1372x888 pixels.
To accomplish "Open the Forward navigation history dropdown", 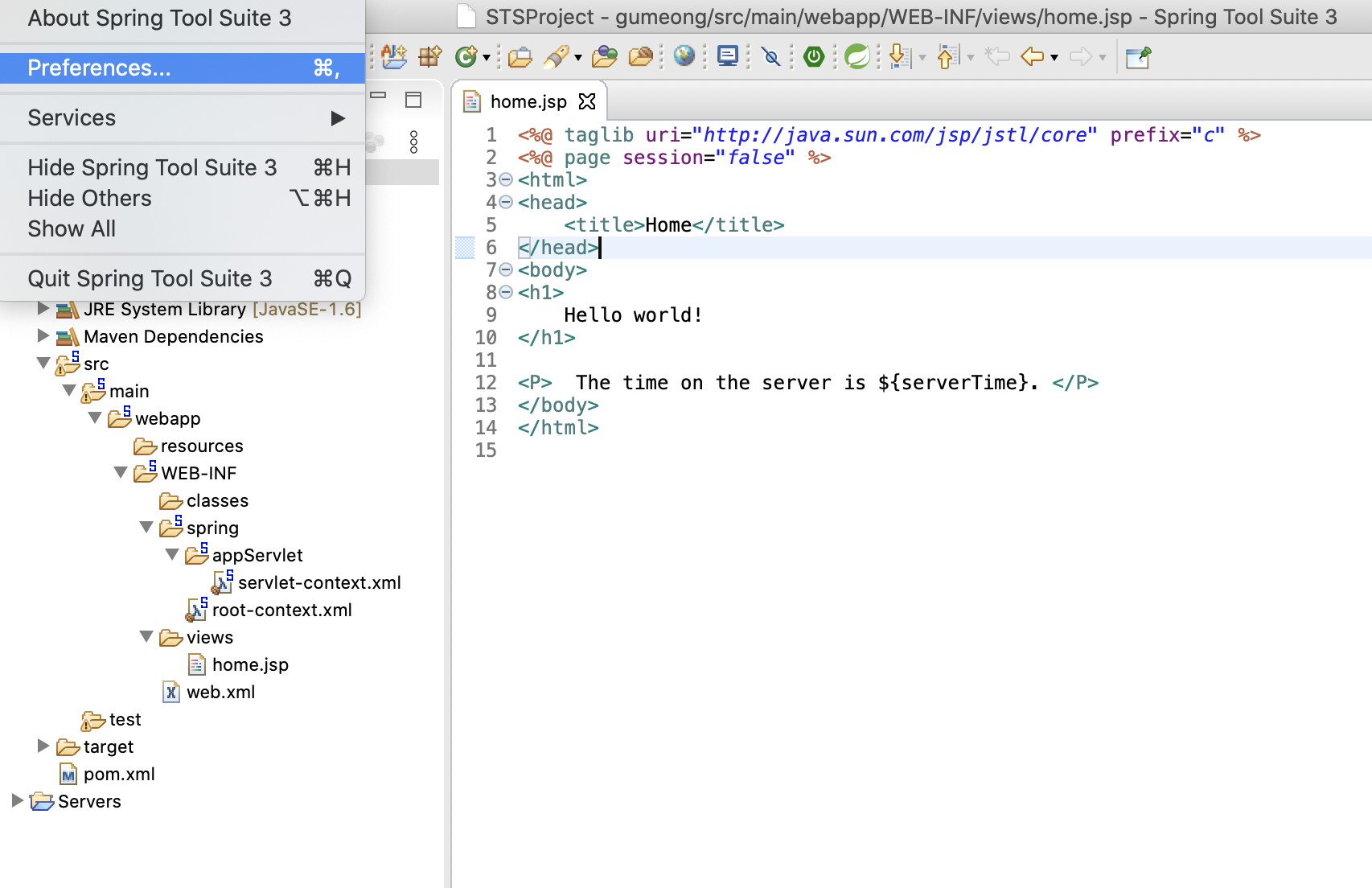I will point(1102,58).
